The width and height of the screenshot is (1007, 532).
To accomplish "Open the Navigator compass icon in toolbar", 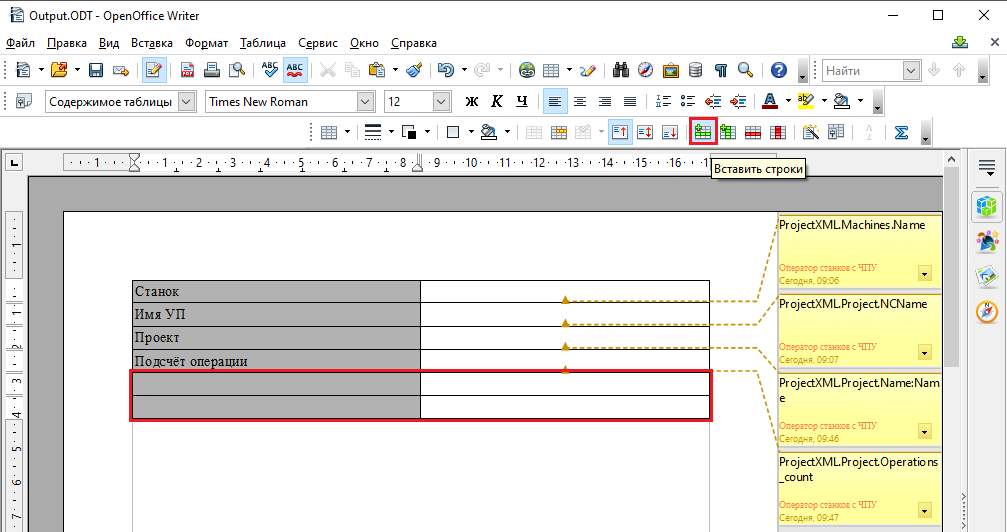I will (645, 70).
